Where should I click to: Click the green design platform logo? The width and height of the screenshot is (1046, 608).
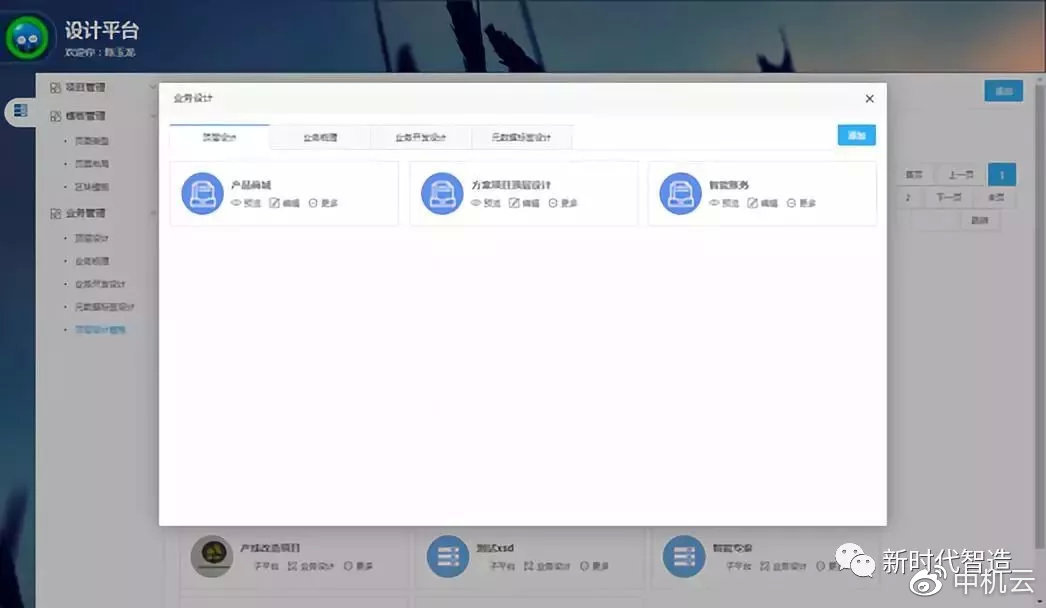pyautogui.click(x=27, y=38)
